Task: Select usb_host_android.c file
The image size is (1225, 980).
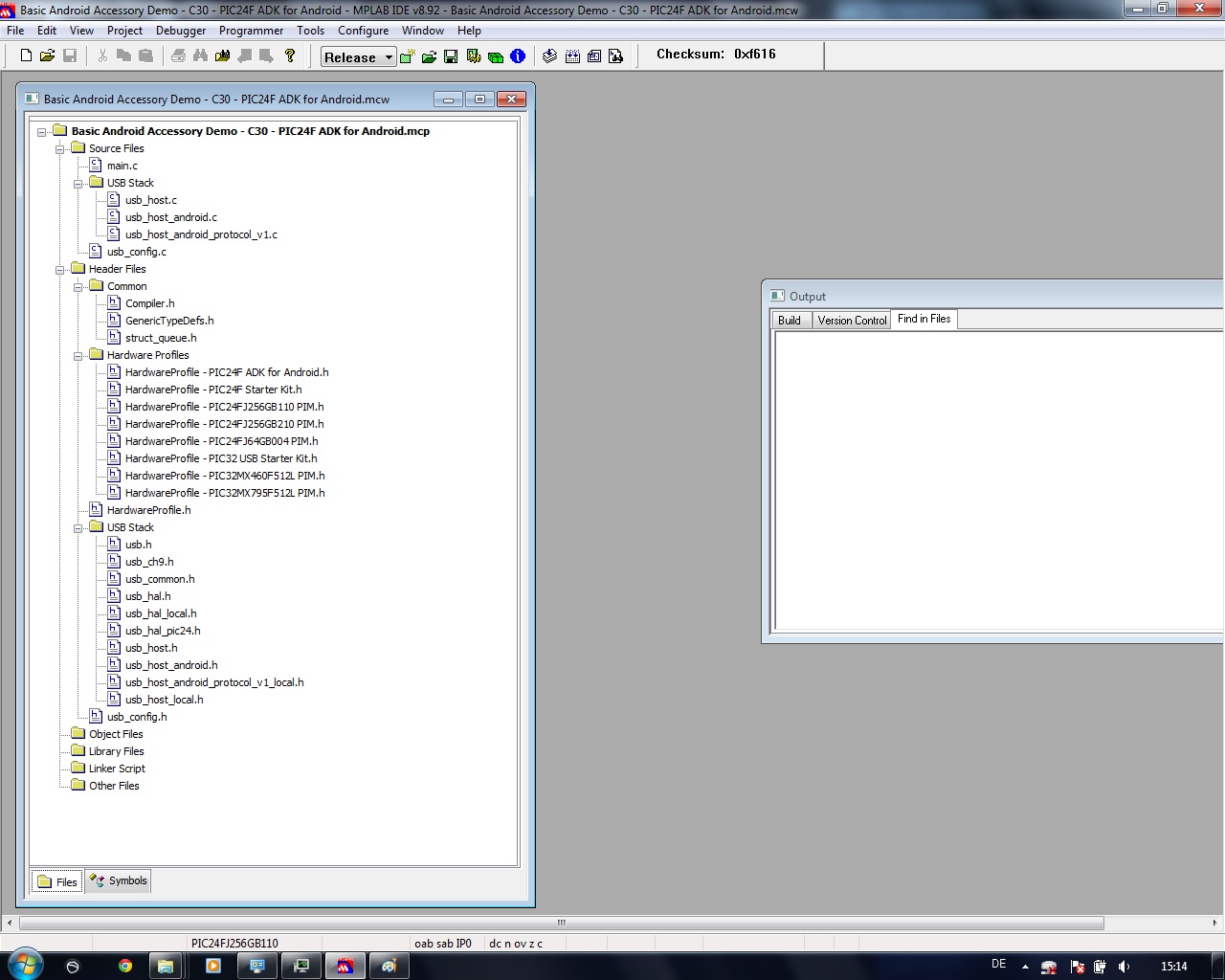Action: pyautogui.click(x=171, y=217)
